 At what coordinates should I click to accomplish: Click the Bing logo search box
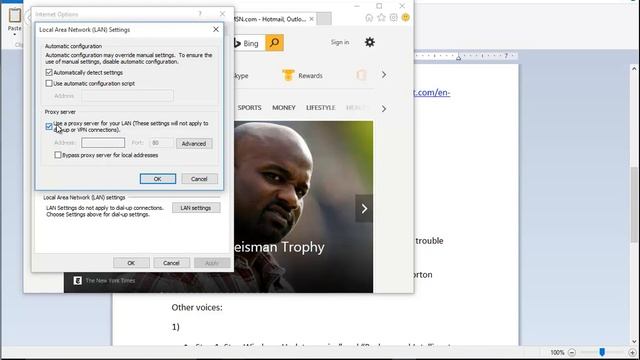coord(249,43)
